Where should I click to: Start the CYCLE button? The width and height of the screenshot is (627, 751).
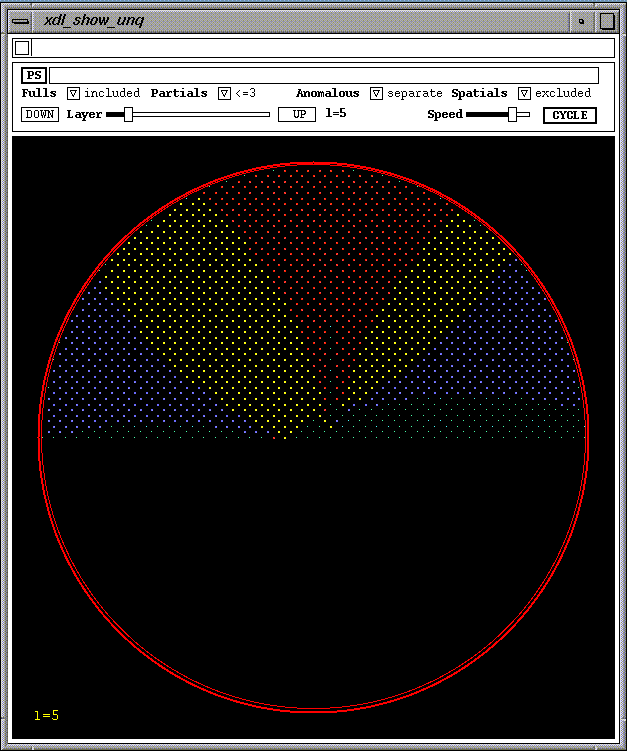570,115
